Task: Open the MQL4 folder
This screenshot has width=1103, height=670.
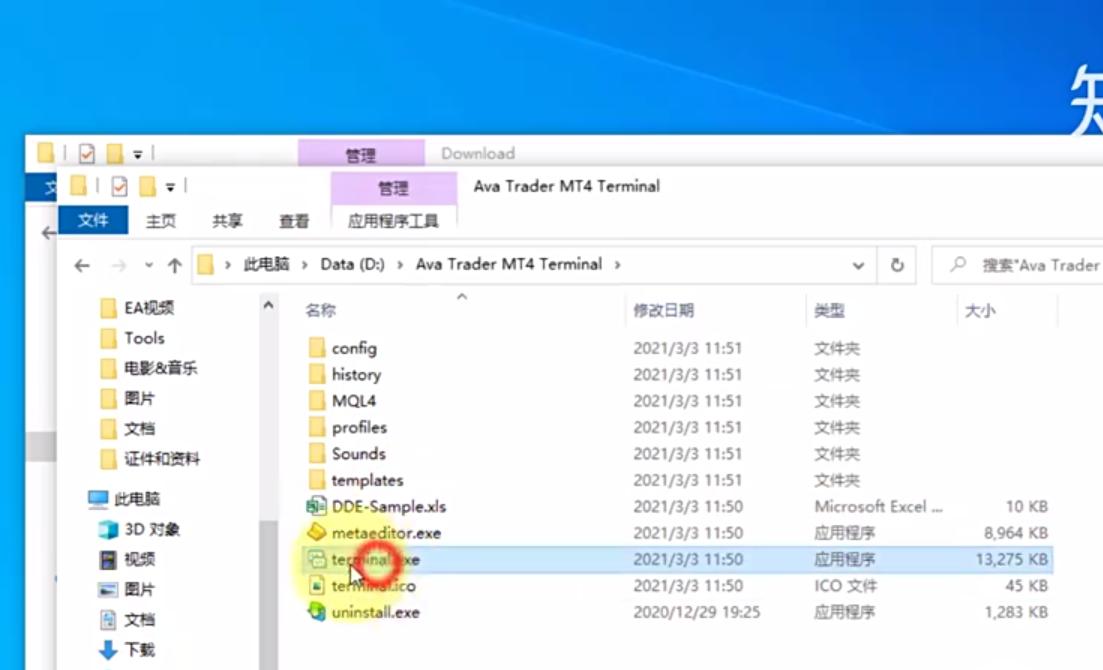Action: coord(352,400)
